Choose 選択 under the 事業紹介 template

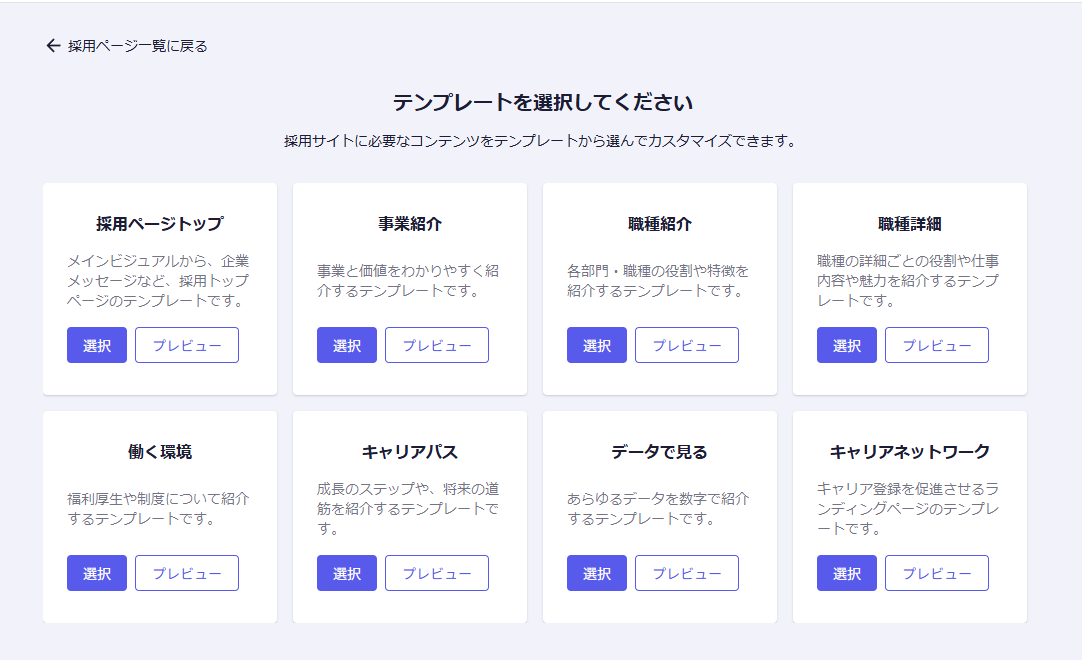point(347,345)
